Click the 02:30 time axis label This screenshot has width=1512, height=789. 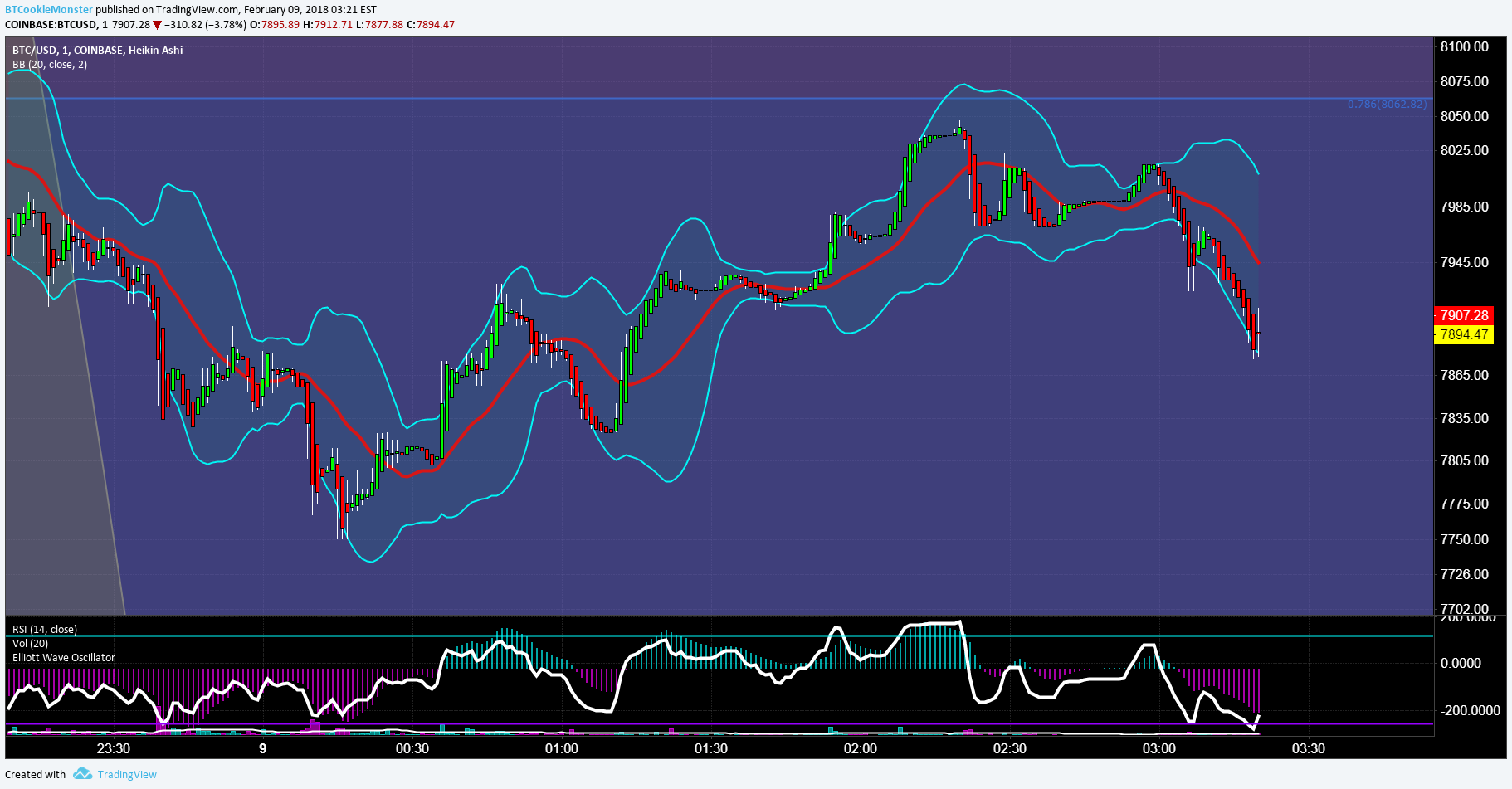coord(1010,748)
